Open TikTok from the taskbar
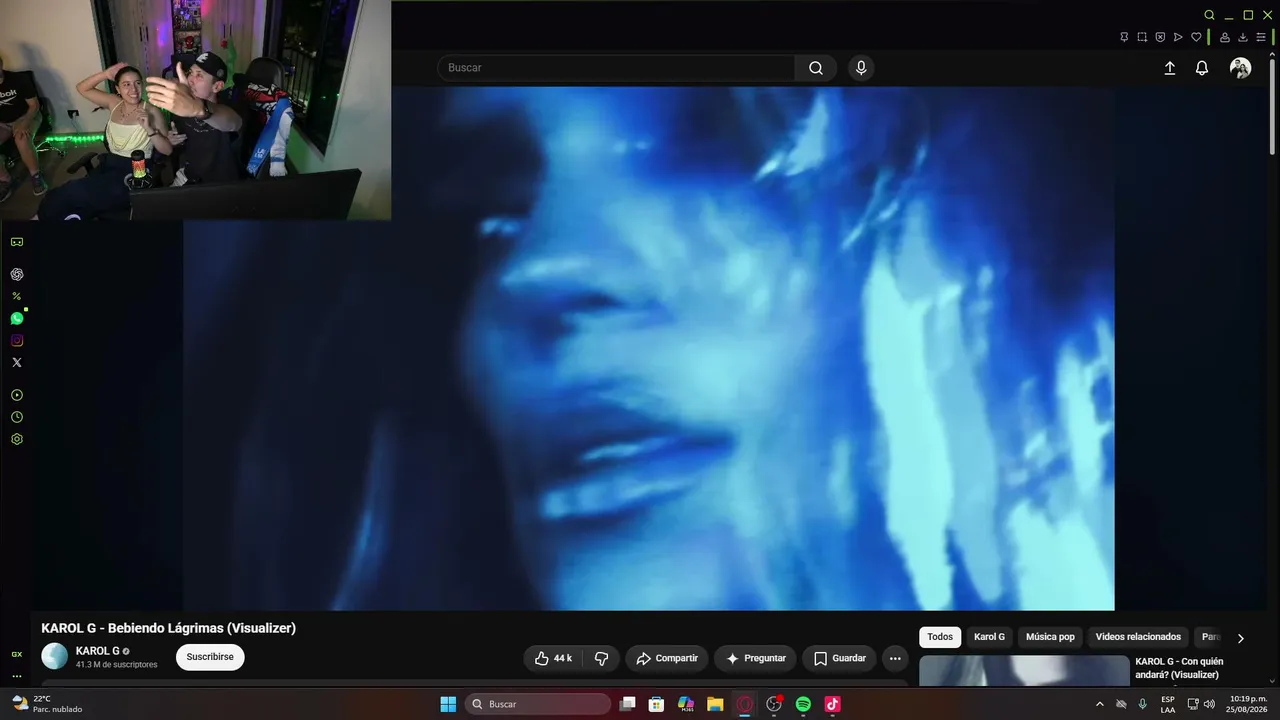Image resolution: width=1280 pixels, height=720 pixels. [832, 704]
